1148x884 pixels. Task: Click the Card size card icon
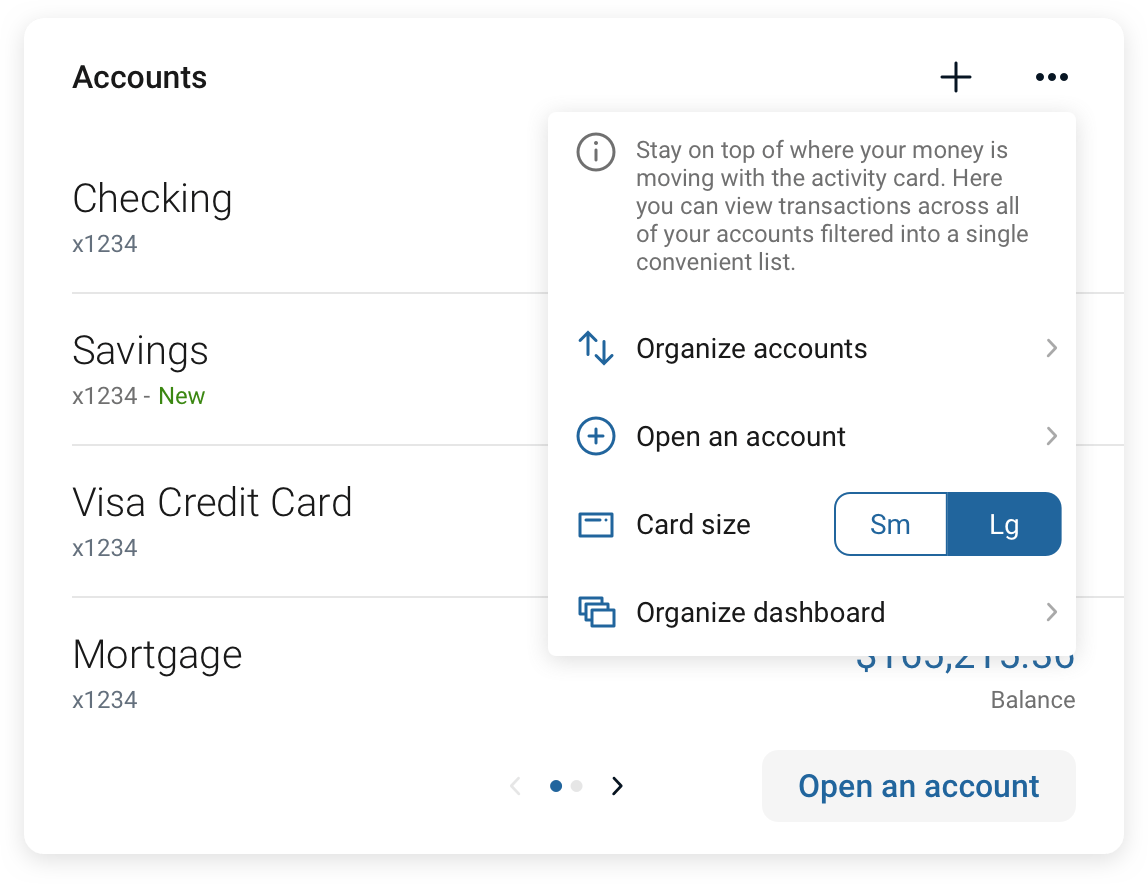point(596,525)
